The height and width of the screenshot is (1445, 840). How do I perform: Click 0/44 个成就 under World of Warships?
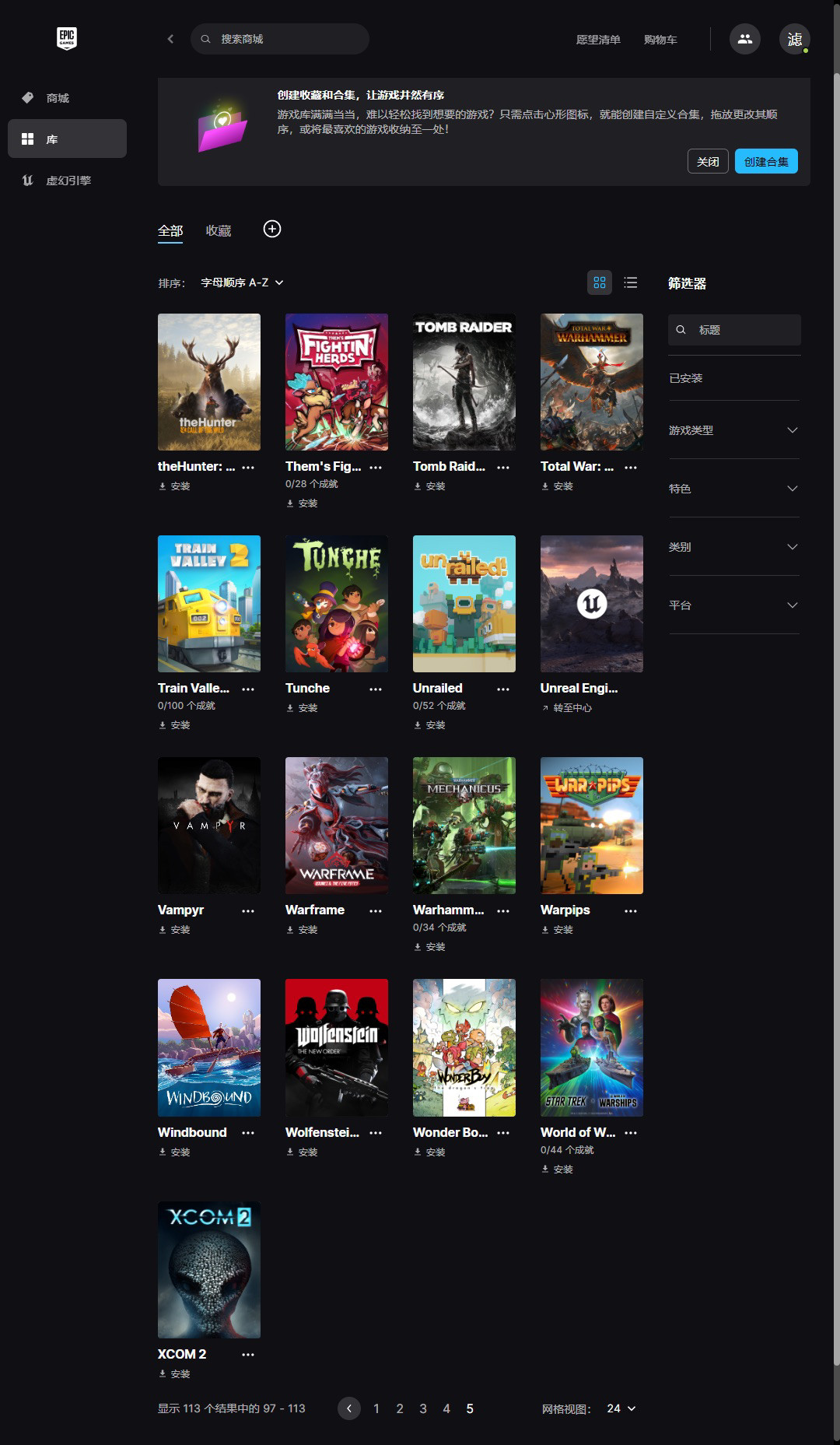coord(567,1150)
